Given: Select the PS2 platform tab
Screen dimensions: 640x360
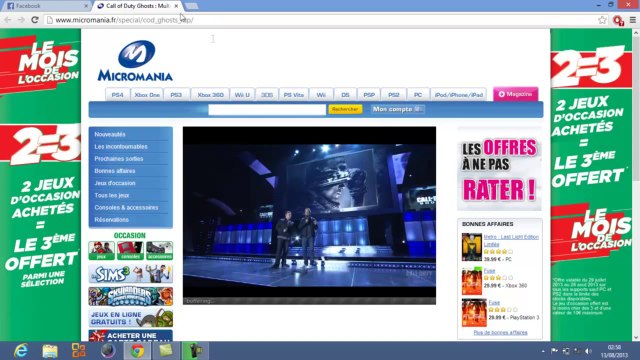Looking at the screenshot, I should [393, 95].
